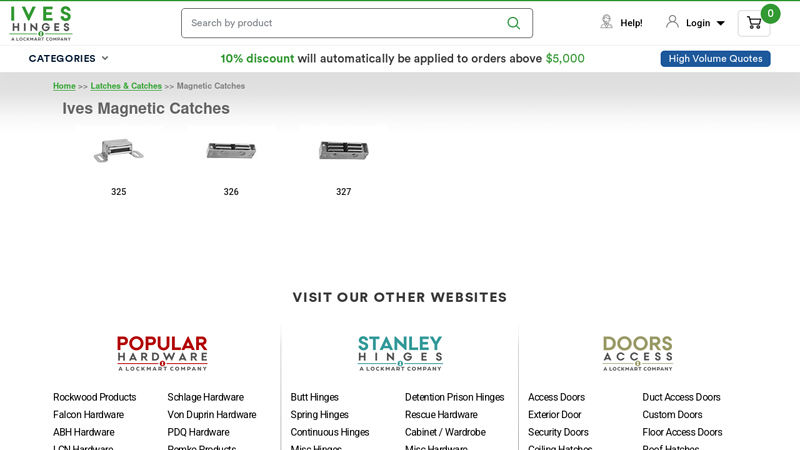Viewport: 800px width, 450px height.
Task: Go to Home breadcrumb link
Action: point(64,86)
